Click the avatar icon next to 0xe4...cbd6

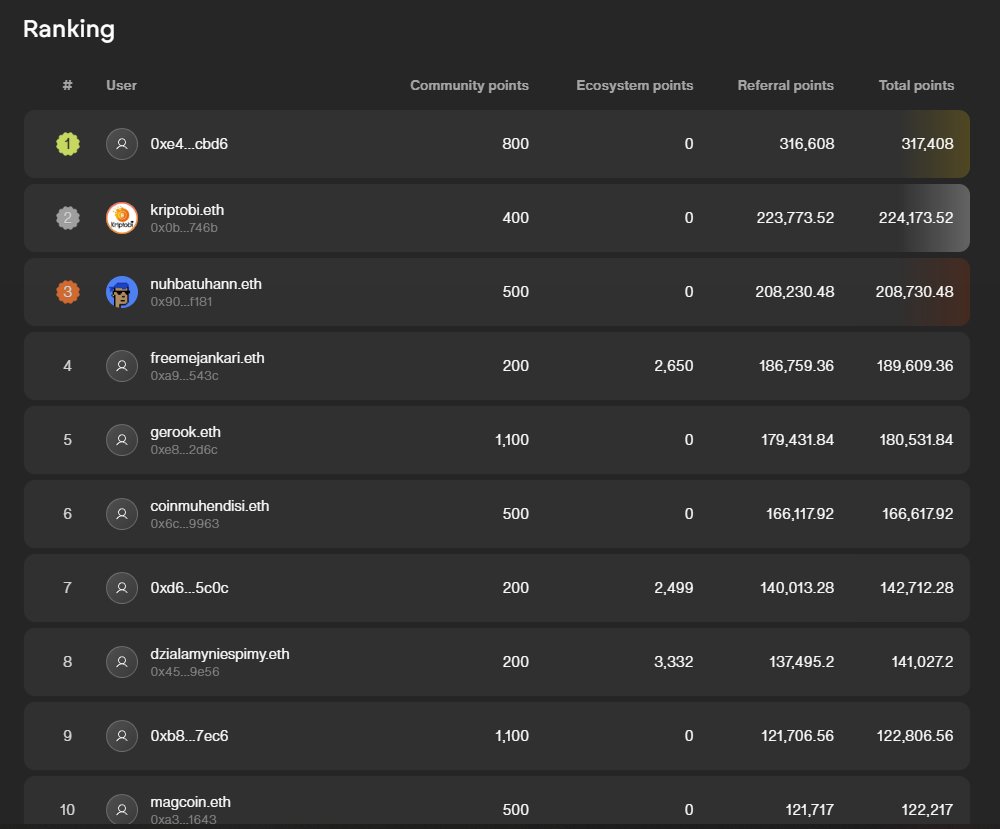point(121,143)
